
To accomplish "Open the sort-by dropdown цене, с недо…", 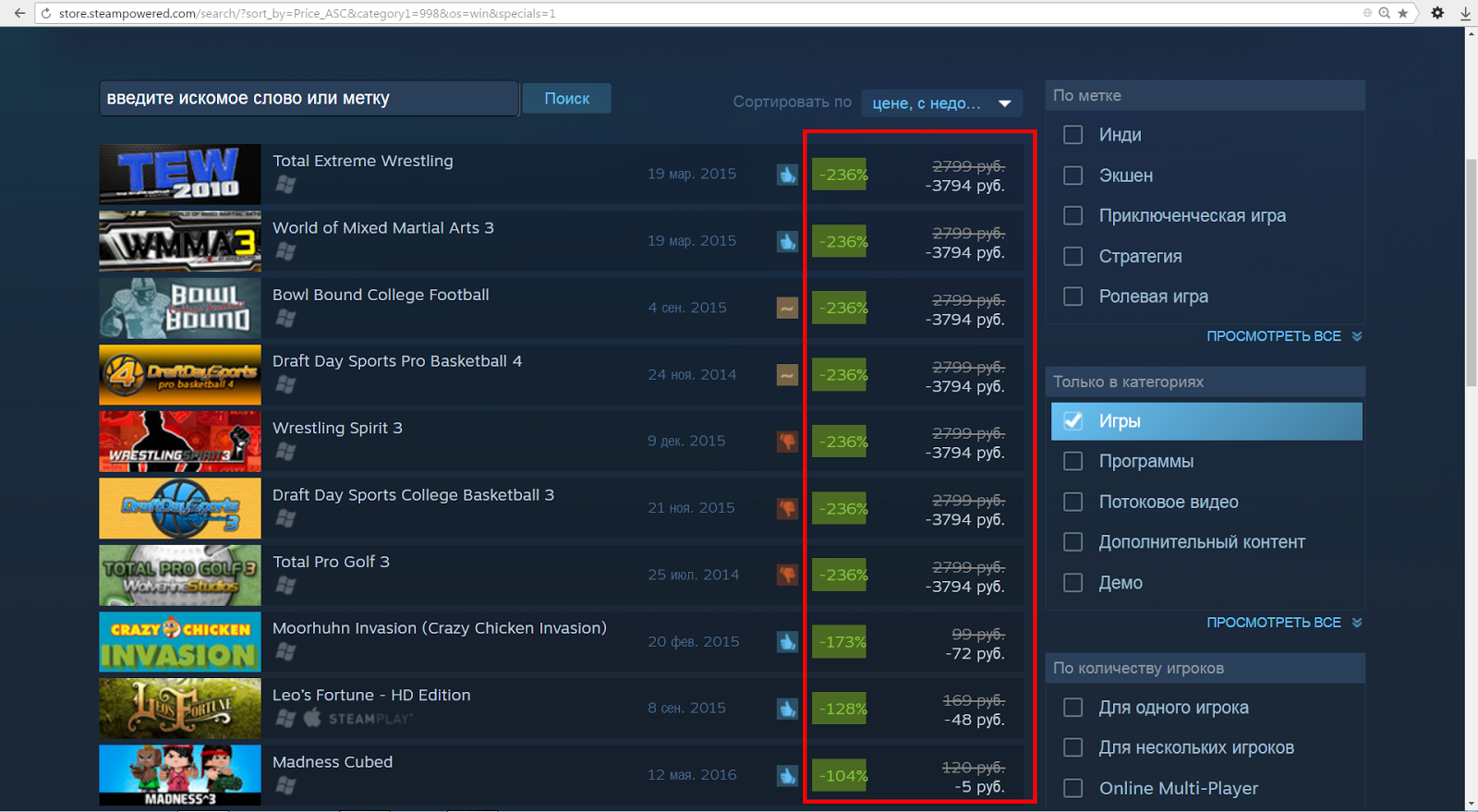I will point(941,103).
